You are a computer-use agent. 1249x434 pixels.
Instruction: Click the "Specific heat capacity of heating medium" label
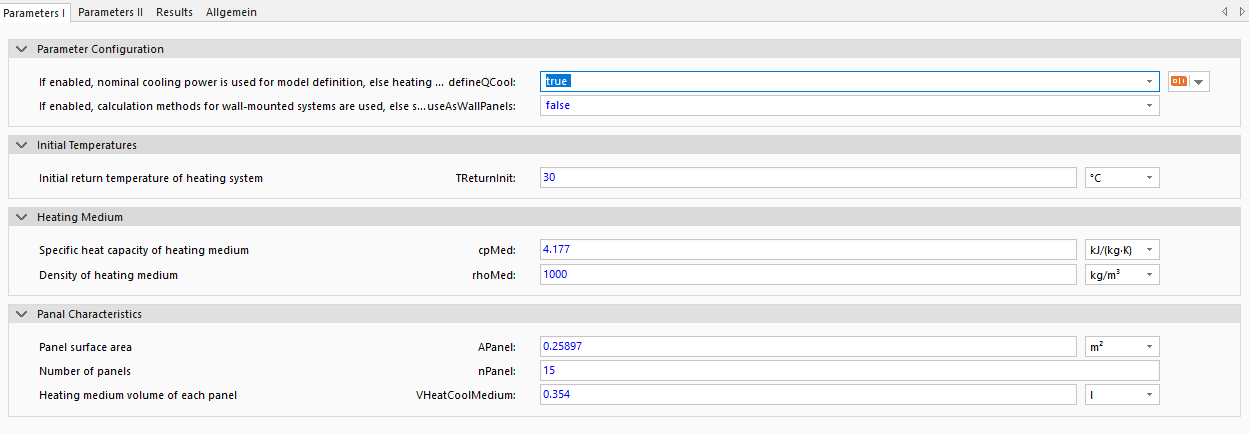(144, 250)
